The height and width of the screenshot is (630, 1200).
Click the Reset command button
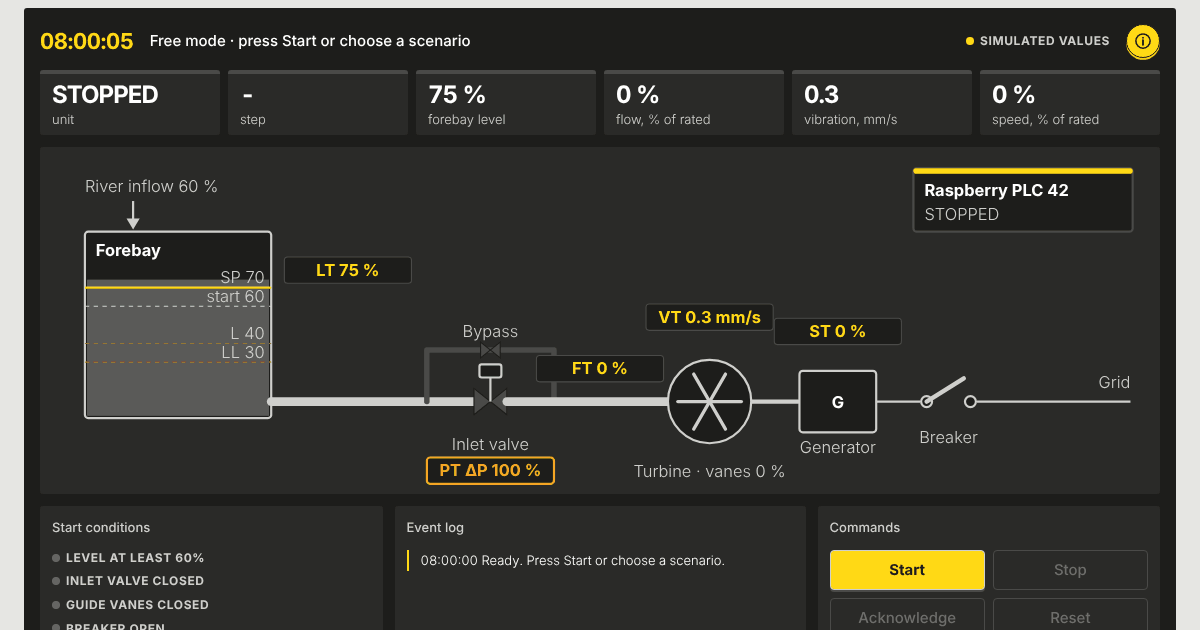(x=1070, y=616)
